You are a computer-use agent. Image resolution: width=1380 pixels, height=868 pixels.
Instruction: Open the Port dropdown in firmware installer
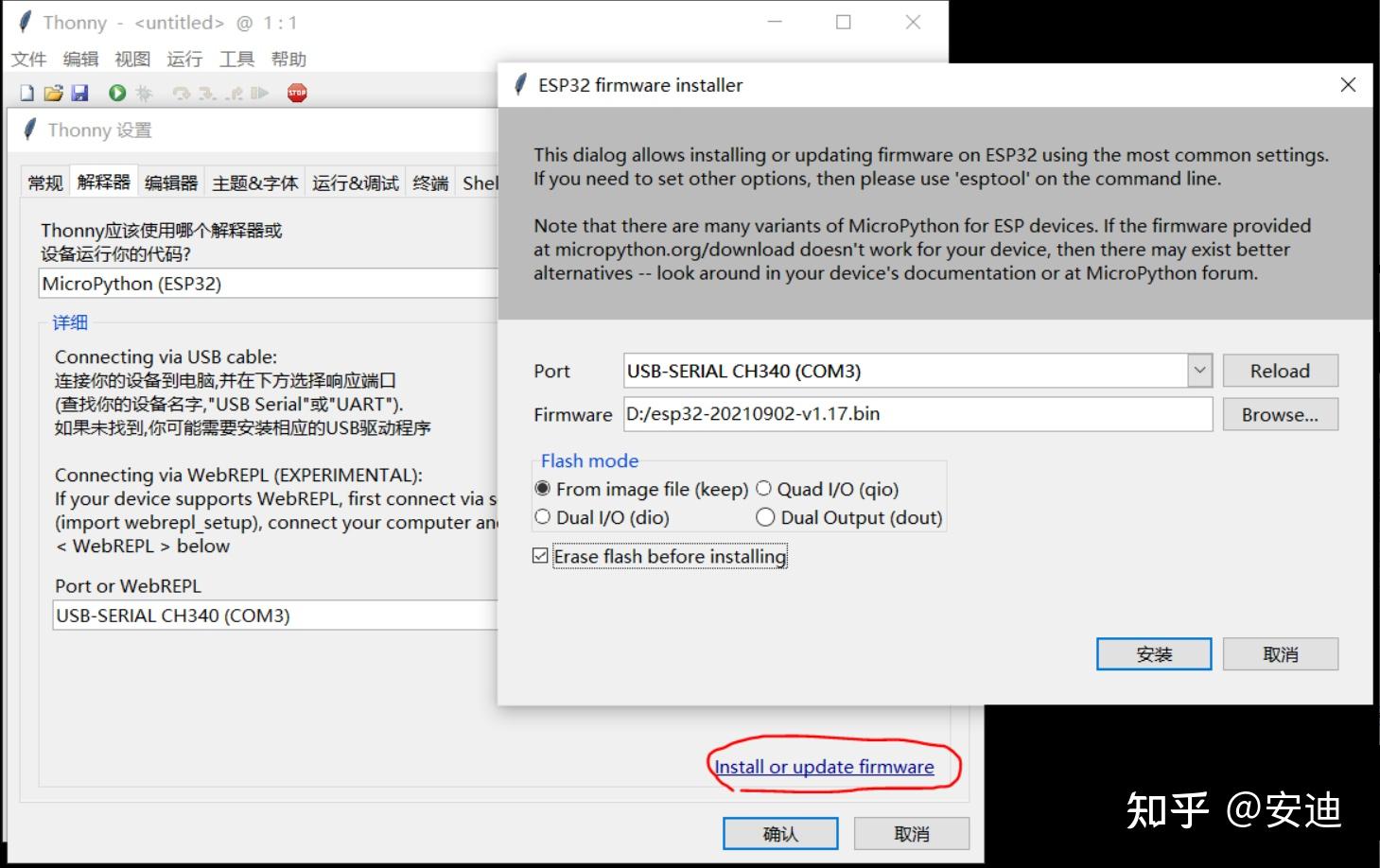(1199, 371)
